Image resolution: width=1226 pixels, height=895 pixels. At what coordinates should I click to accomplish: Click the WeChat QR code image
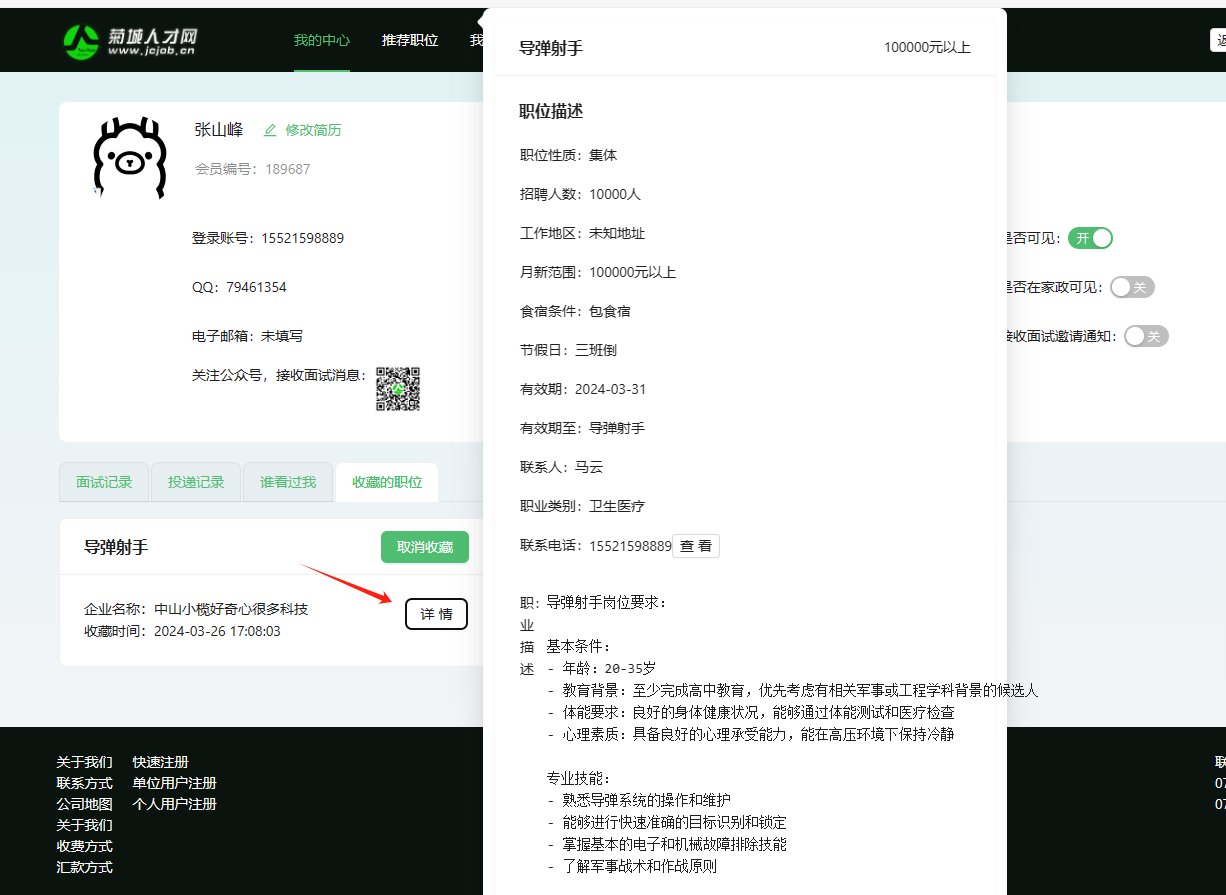pos(397,389)
